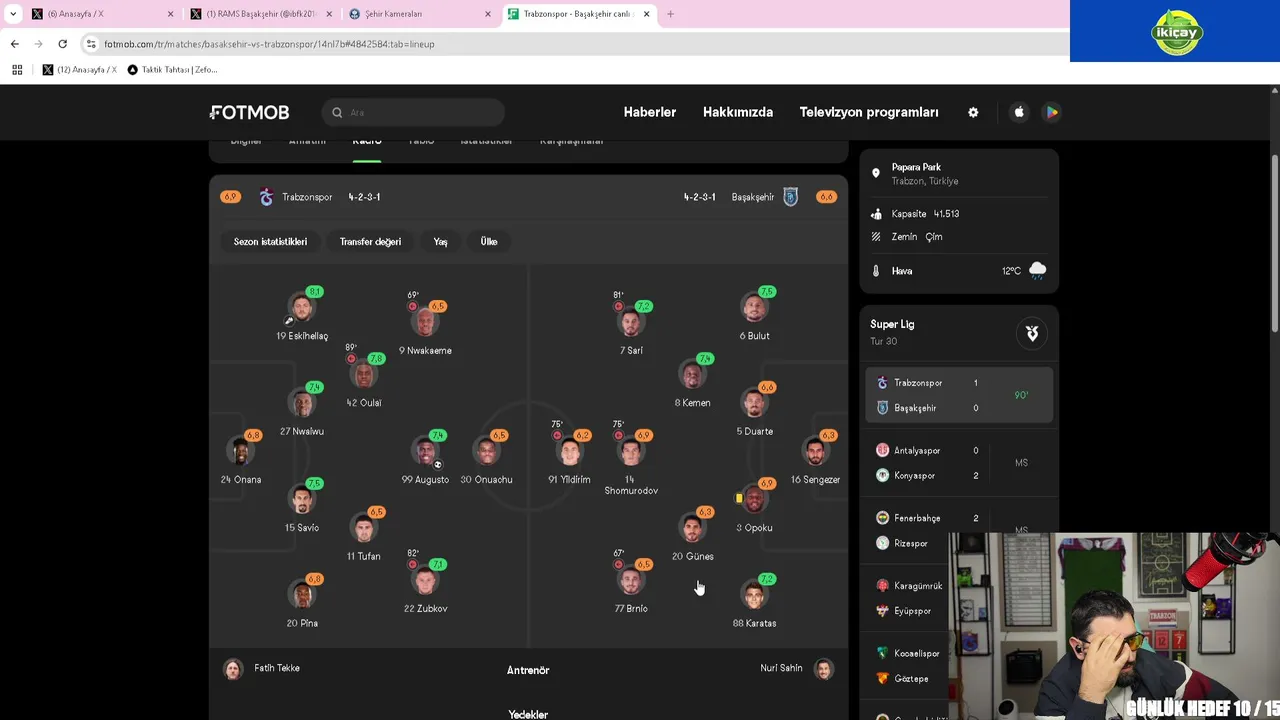Switch to the Kadro tab
Viewport: 1280px width, 720px height.
367,142
